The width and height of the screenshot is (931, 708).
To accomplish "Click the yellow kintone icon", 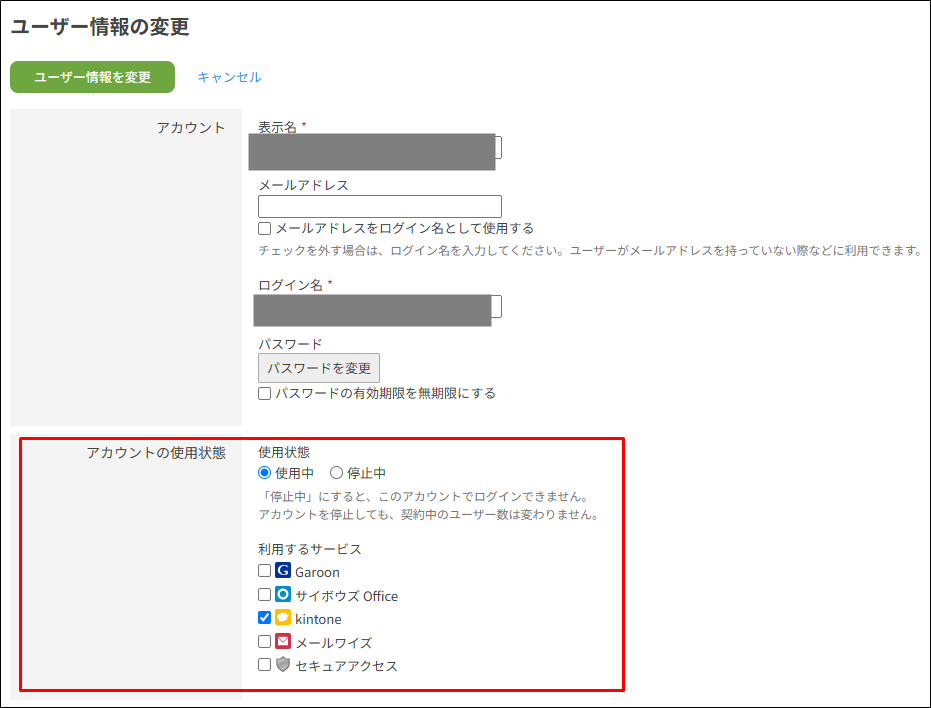I will tap(283, 618).
